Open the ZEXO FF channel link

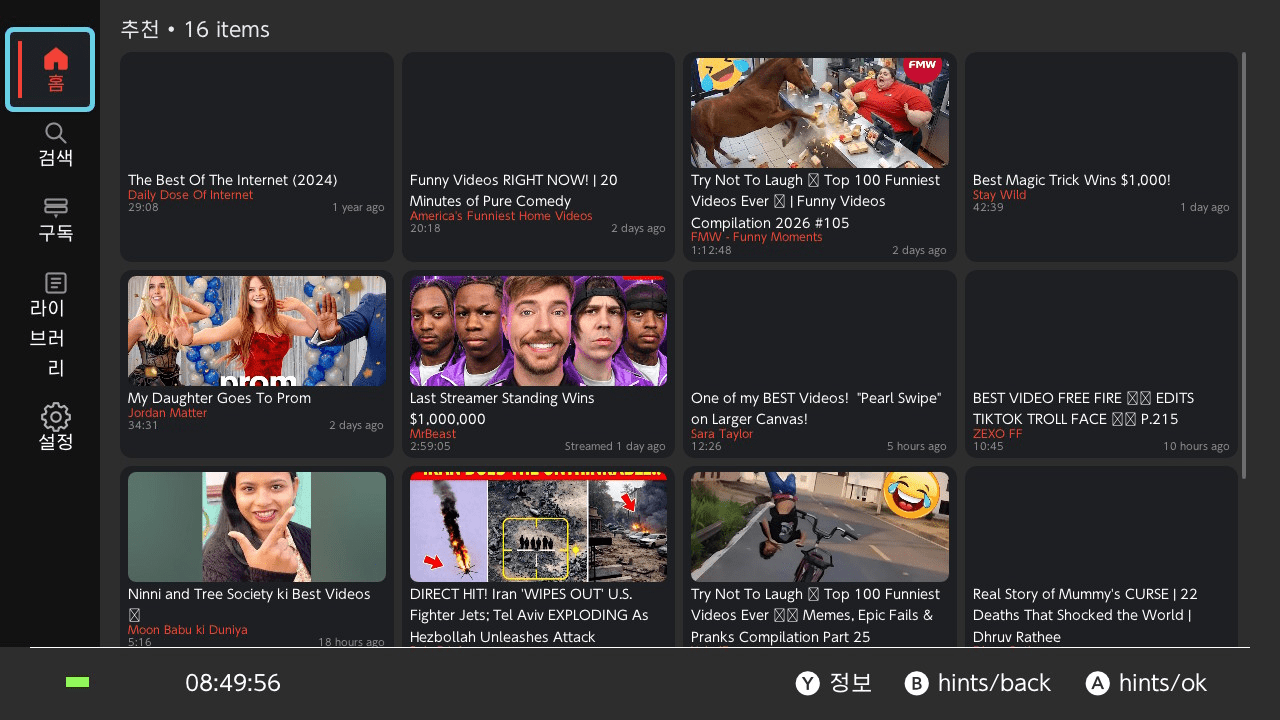click(998, 434)
